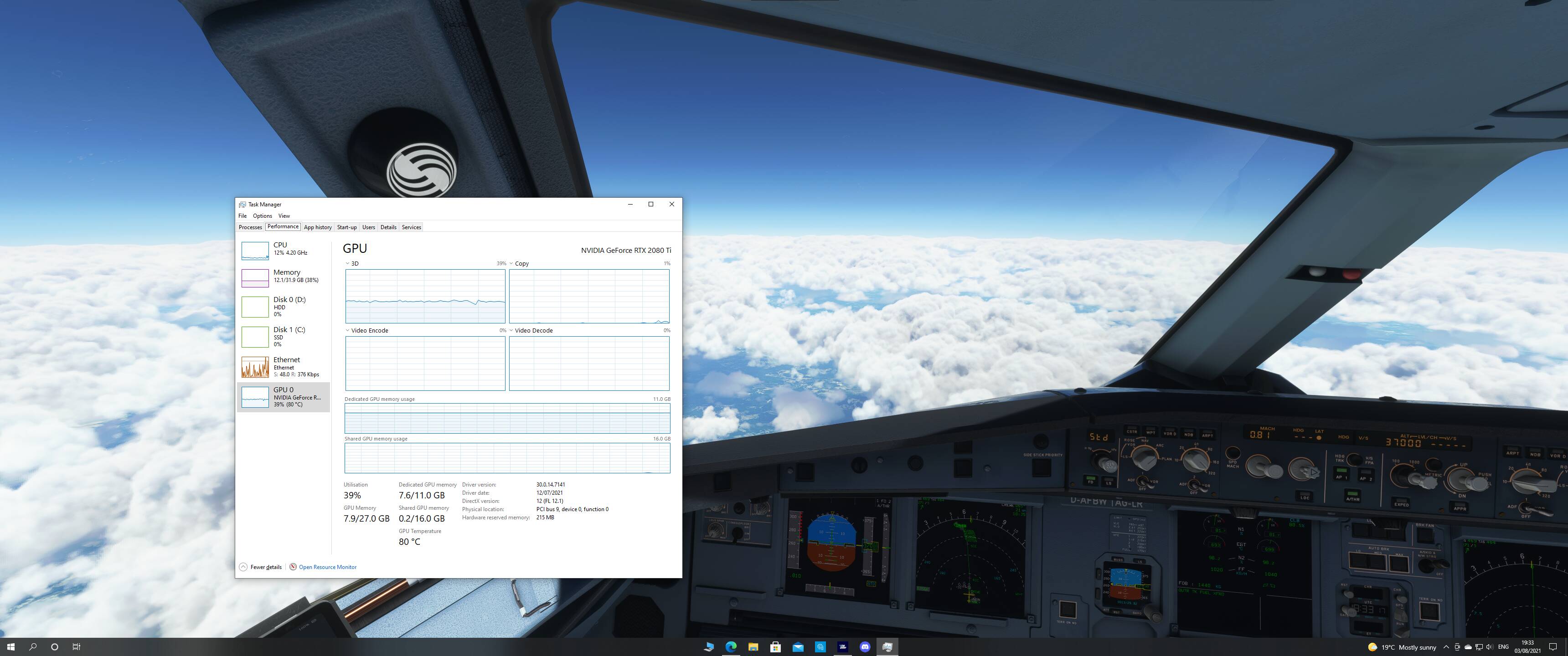Open the Mail app in taskbar
This screenshot has height=656, width=1568.
pos(798,647)
